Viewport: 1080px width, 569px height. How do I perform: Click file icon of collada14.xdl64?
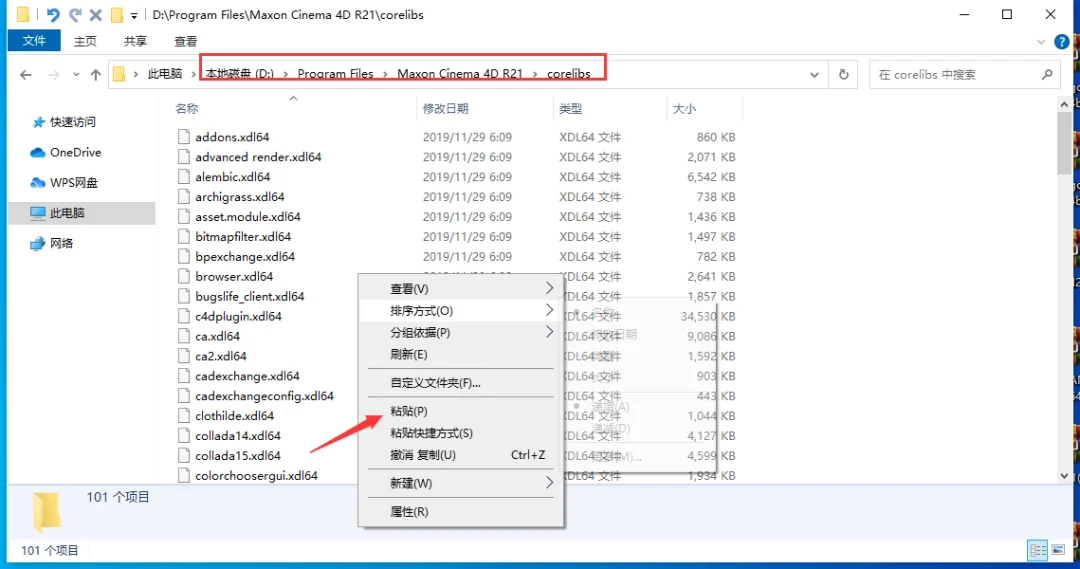point(183,436)
